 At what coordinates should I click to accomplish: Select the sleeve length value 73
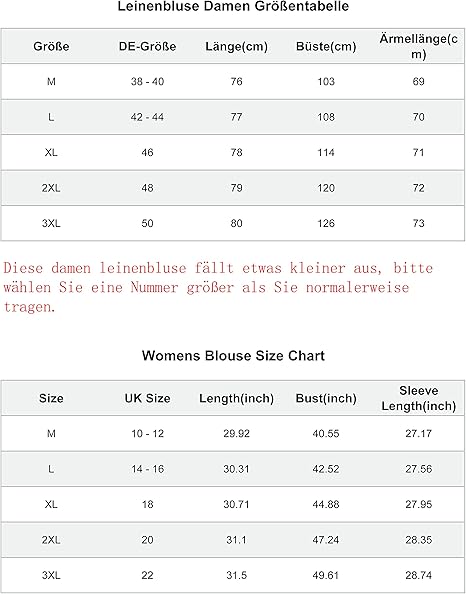pos(418,223)
